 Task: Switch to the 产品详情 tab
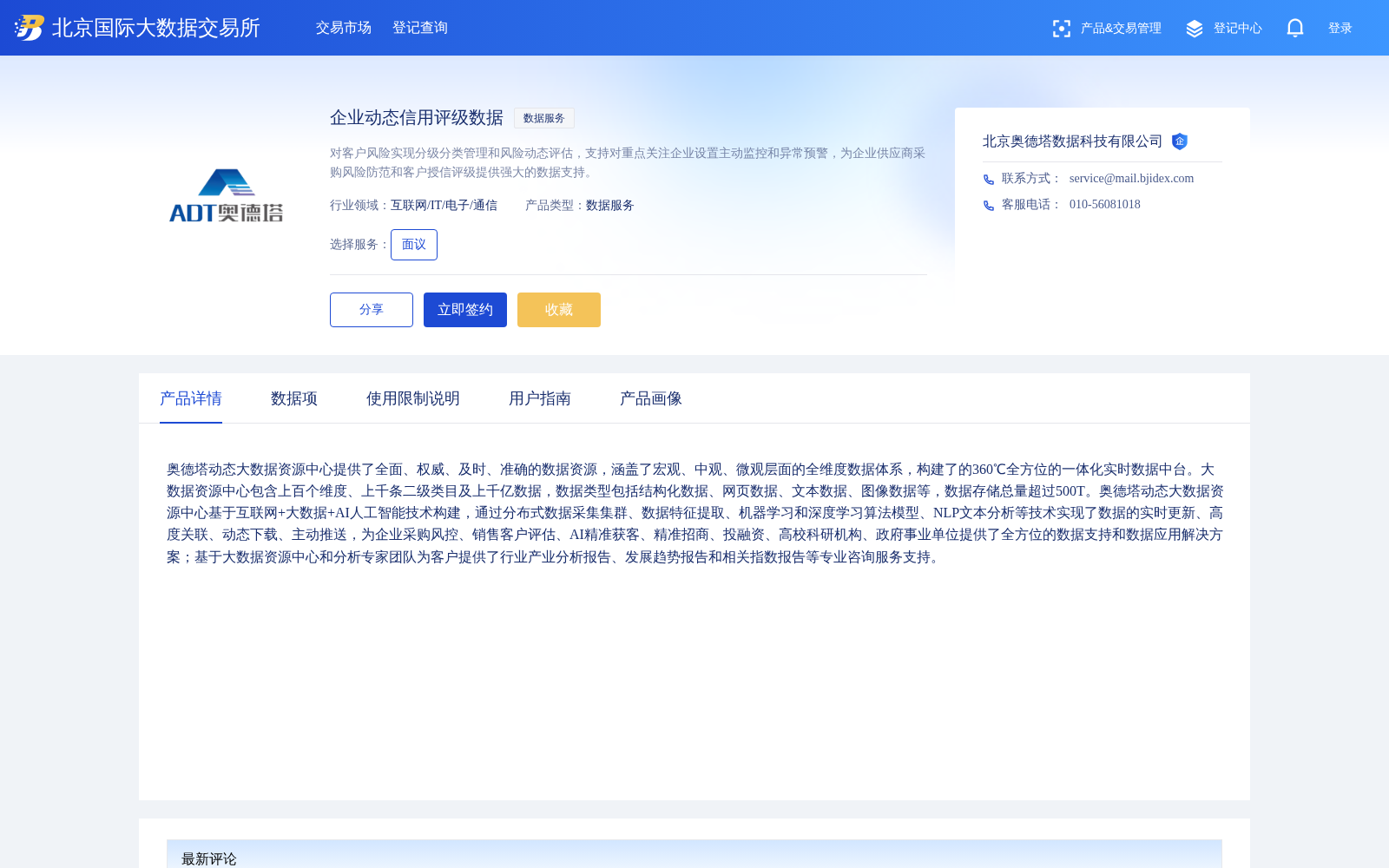[x=191, y=398]
